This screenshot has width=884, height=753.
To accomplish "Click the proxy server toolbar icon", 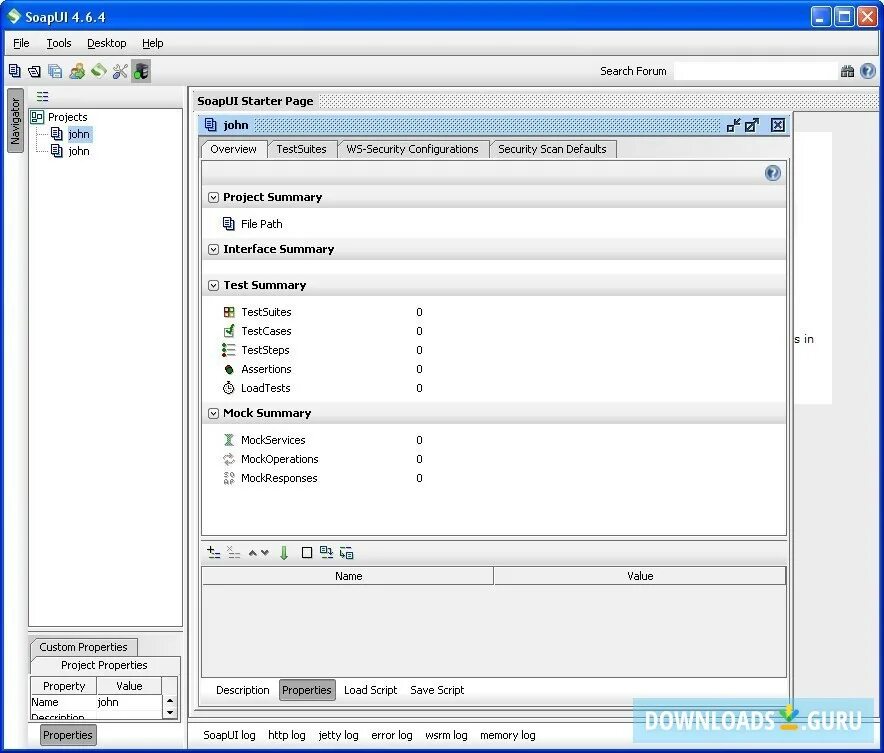I will 141,71.
